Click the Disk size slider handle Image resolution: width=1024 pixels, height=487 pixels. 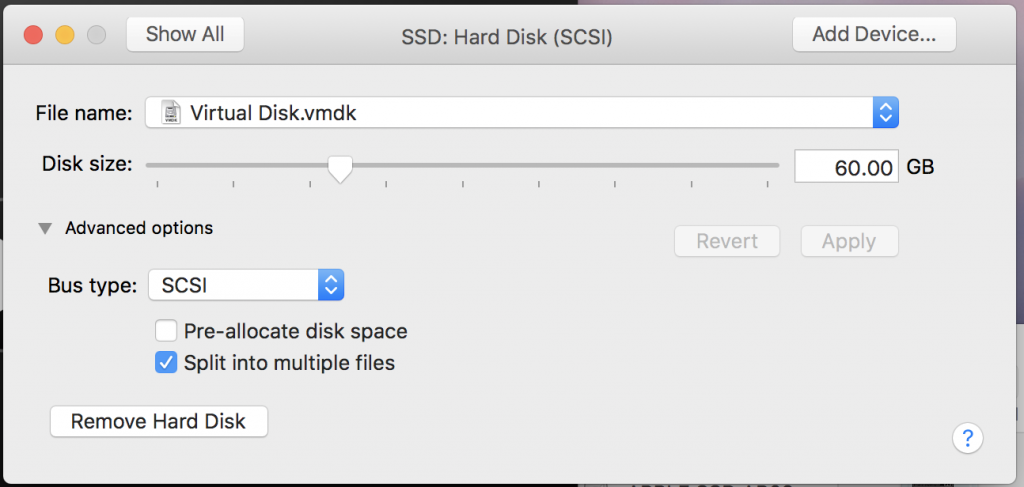[340, 169]
